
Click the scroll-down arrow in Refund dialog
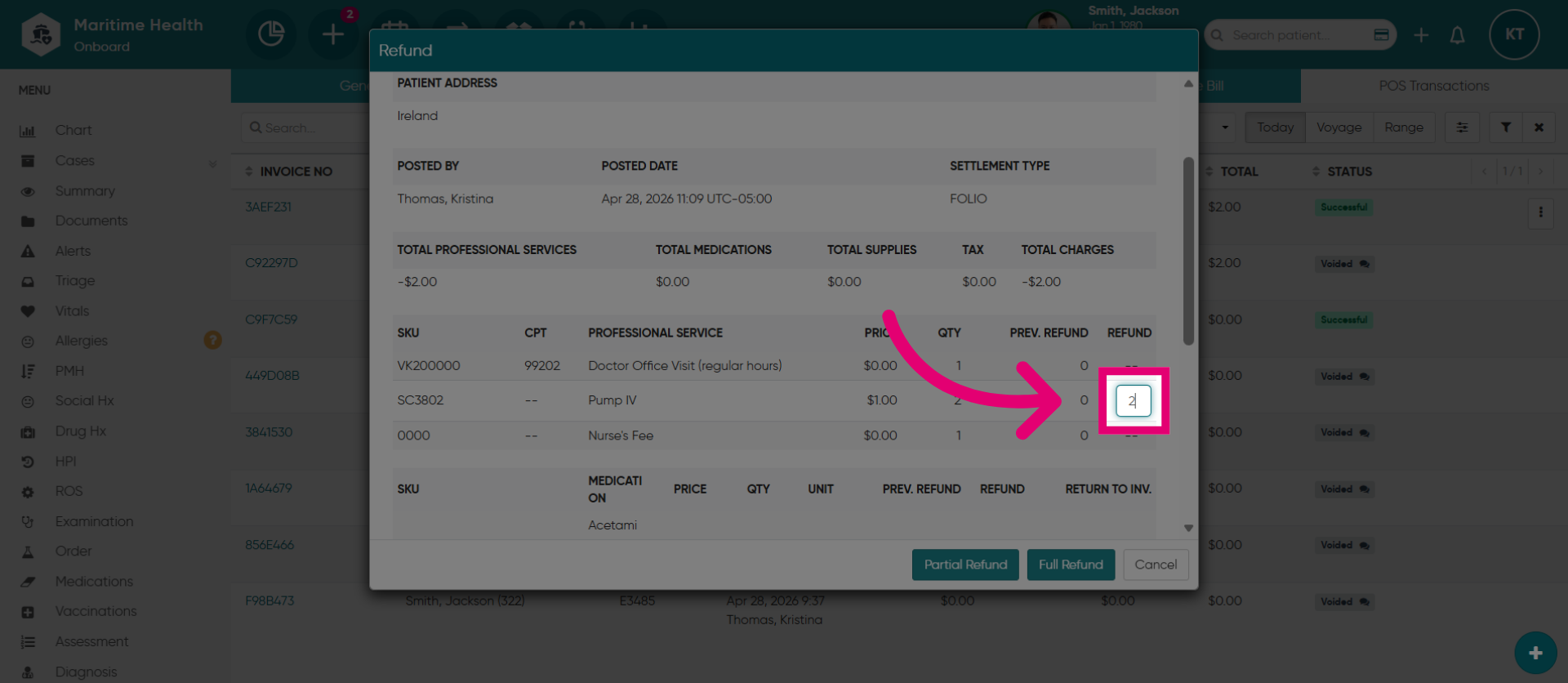1188,528
